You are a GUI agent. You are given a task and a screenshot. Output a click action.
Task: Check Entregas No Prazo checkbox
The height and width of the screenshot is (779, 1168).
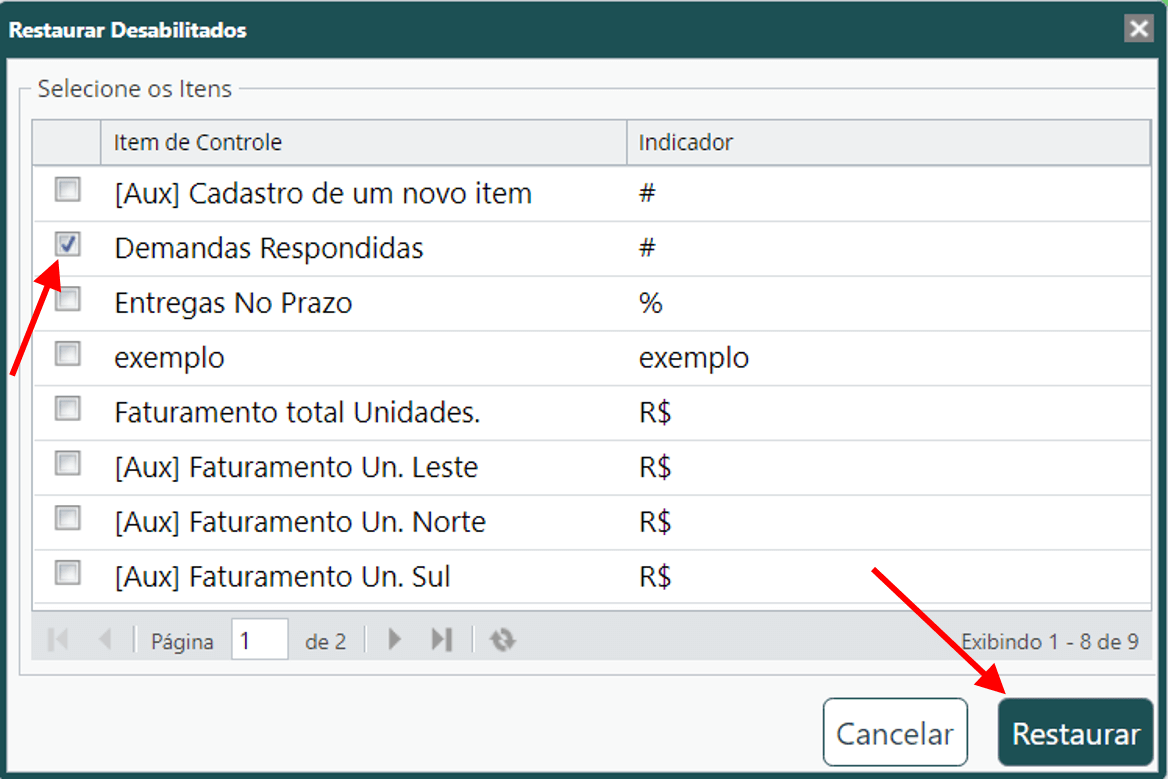(68, 299)
